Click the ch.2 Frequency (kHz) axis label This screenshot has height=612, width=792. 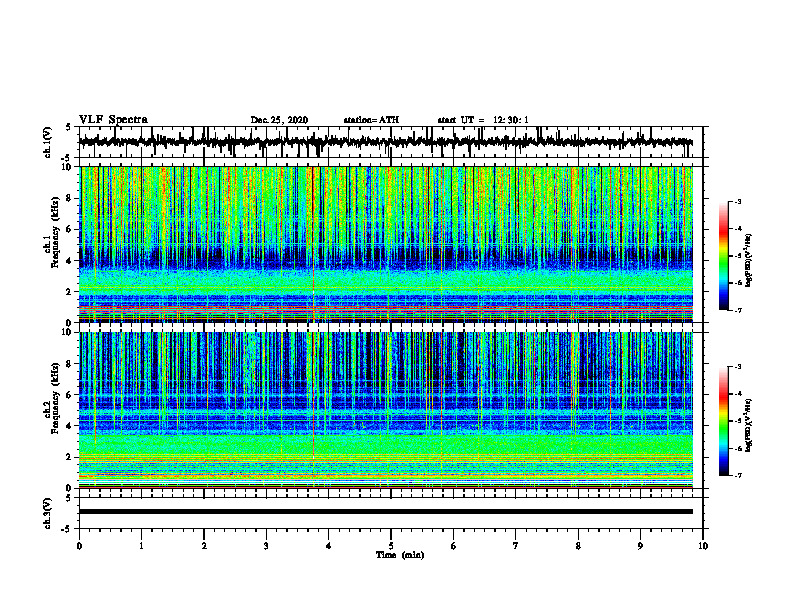52,398
